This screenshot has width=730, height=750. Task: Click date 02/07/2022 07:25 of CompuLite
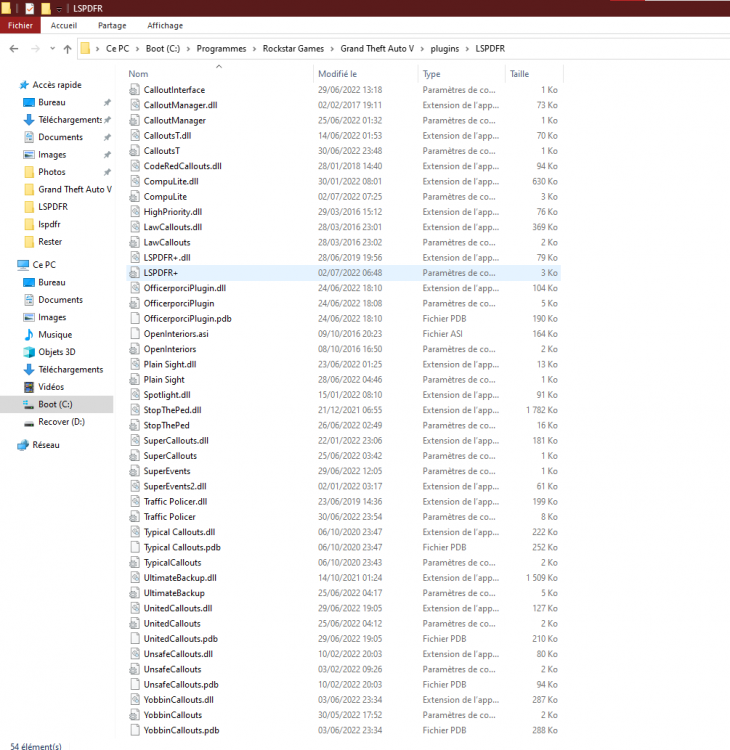point(350,197)
